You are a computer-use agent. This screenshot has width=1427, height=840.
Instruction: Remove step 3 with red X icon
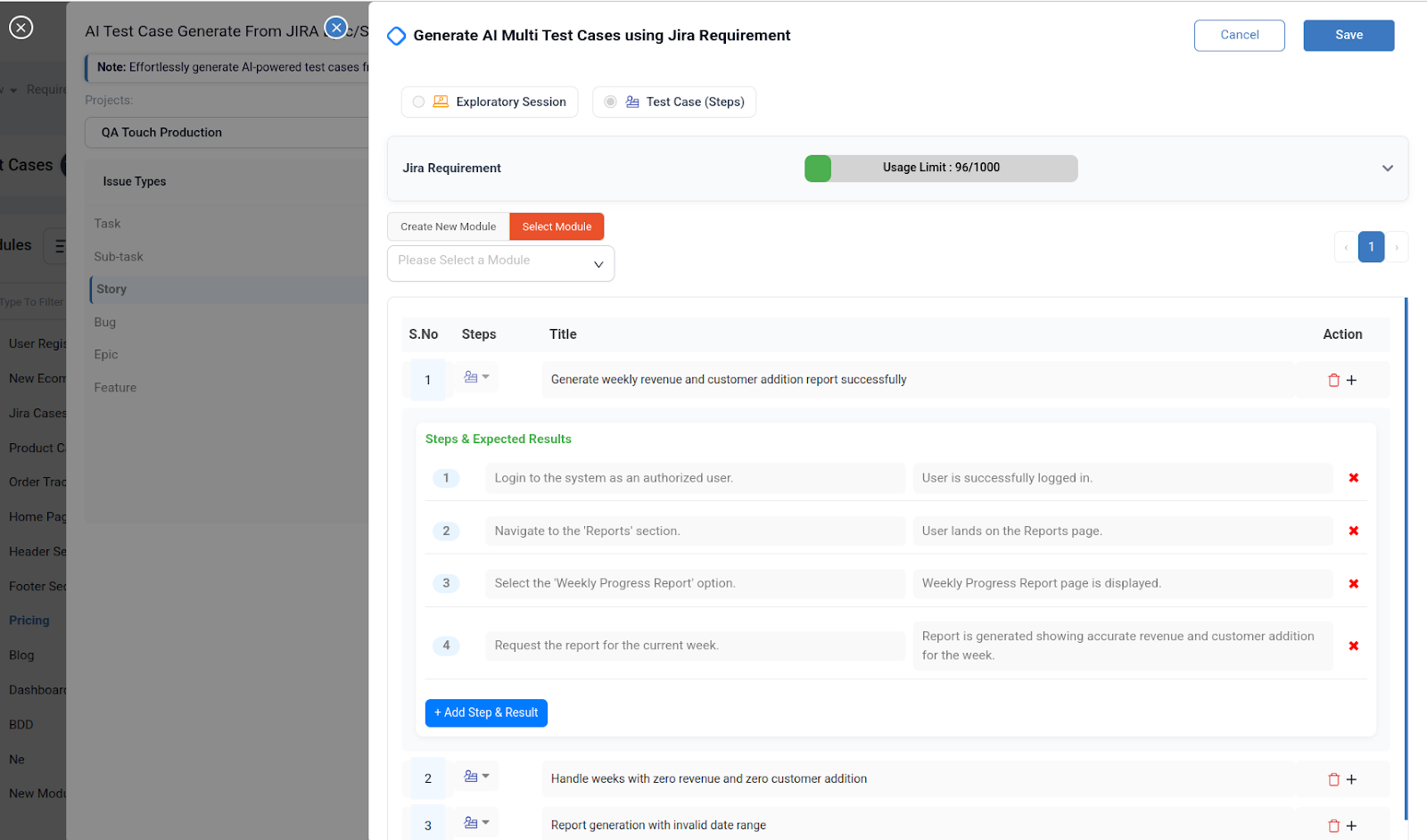pos(1354,583)
